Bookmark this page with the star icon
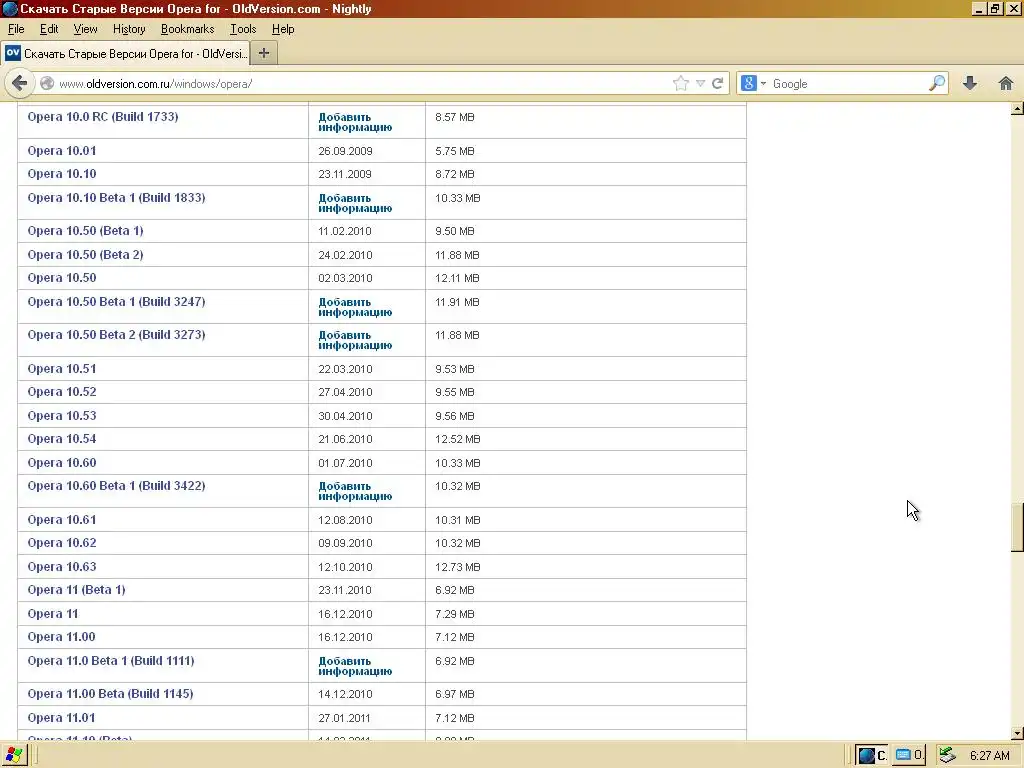1024x768 pixels. [680, 84]
